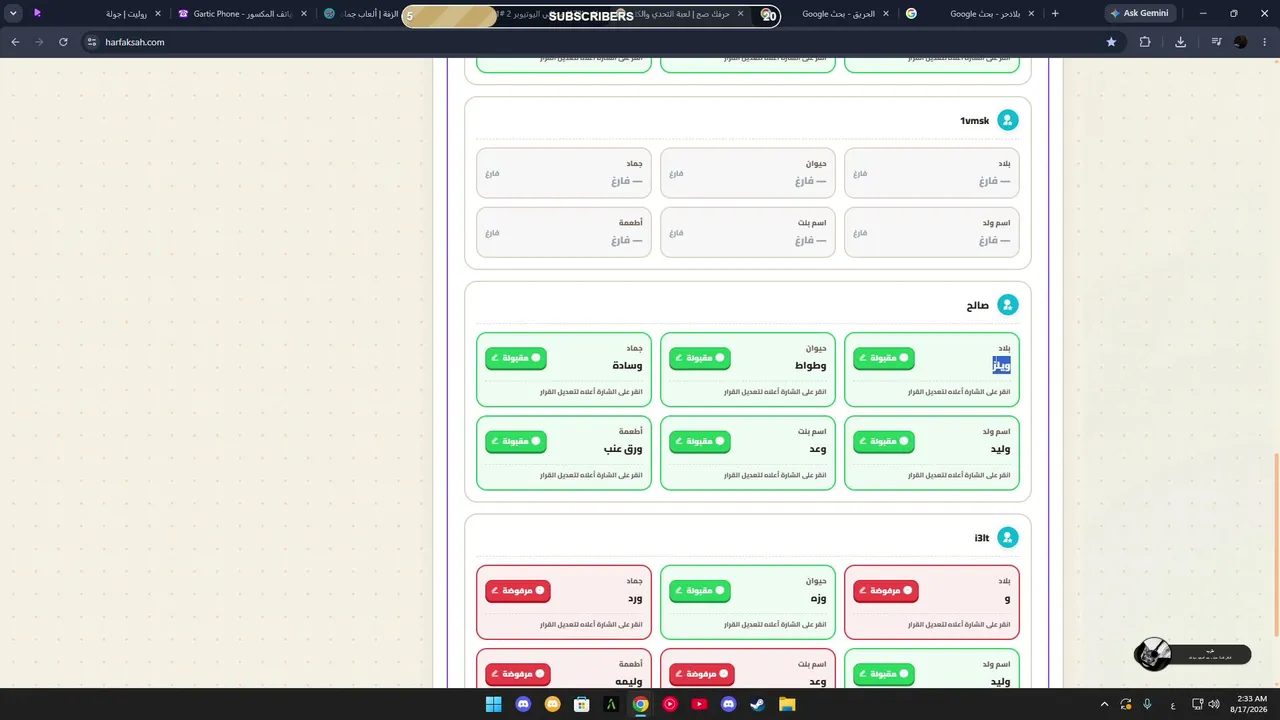
Task: View site information icon beside the URL
Action: 92,42
